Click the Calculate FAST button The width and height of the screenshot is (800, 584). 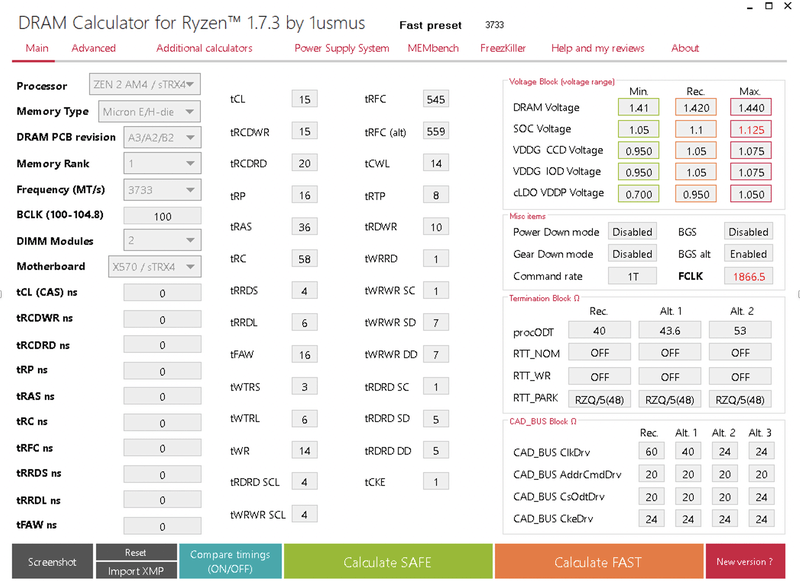598,562
